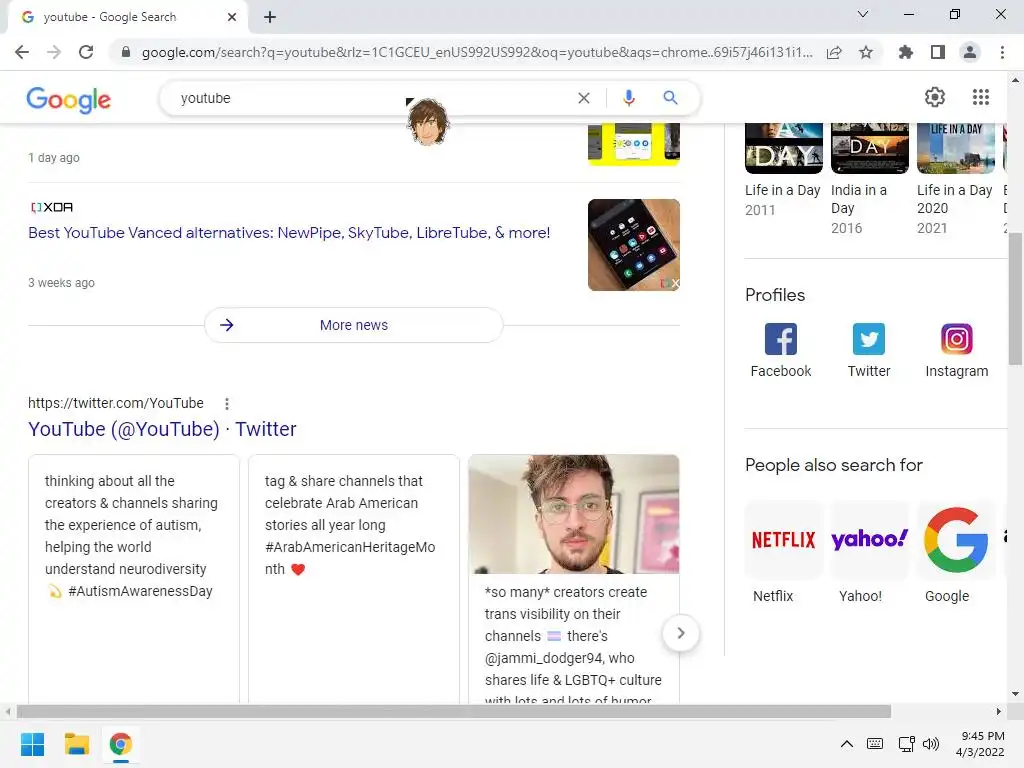Open Life in a Day 2020
Screen dimensions: 1024x768
[955, 179]
